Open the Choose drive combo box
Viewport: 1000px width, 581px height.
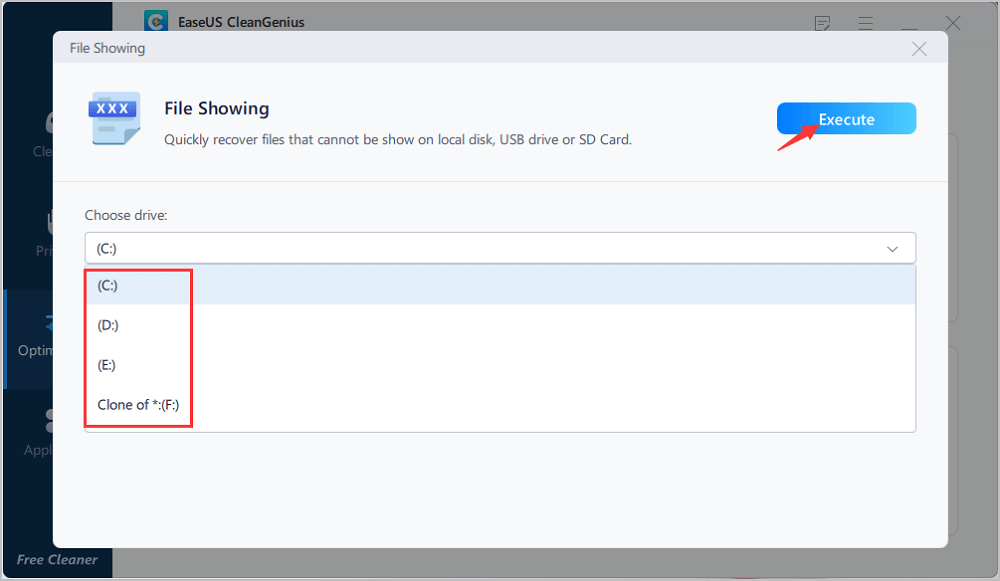tap(500, 248)
